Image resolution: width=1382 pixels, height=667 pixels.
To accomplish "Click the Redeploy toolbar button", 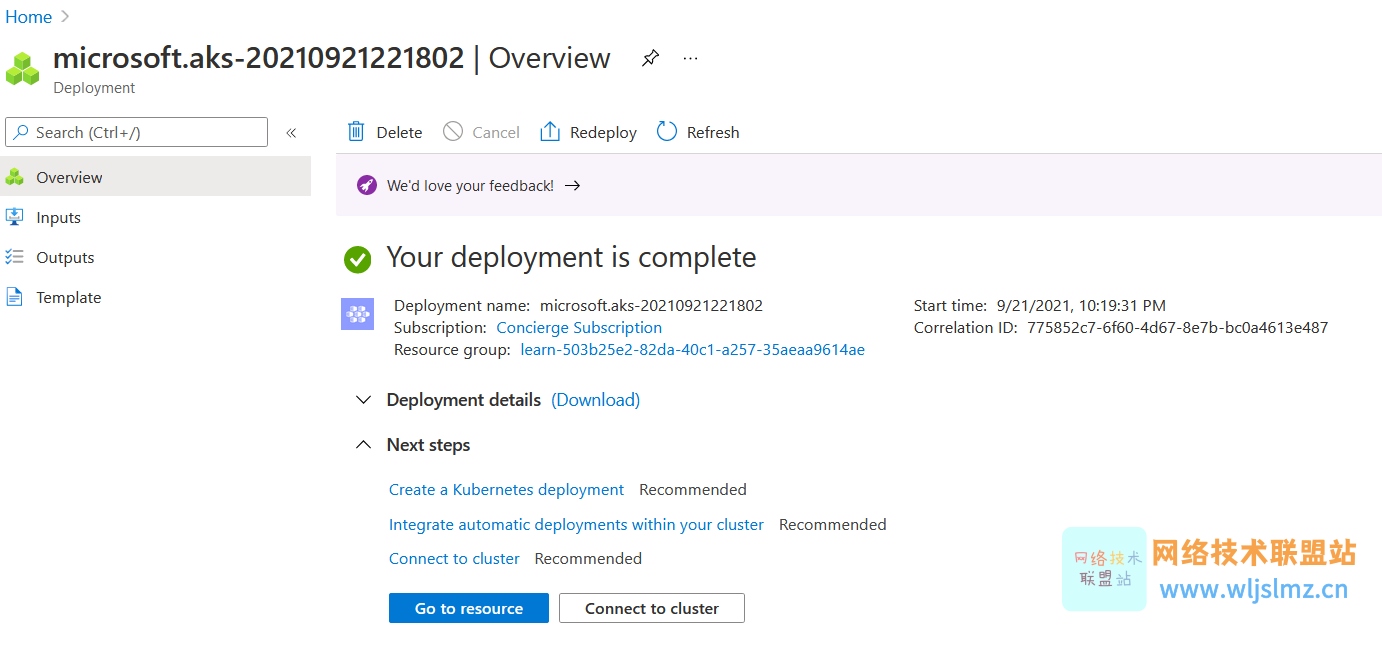I will click(x=588, y=132).
